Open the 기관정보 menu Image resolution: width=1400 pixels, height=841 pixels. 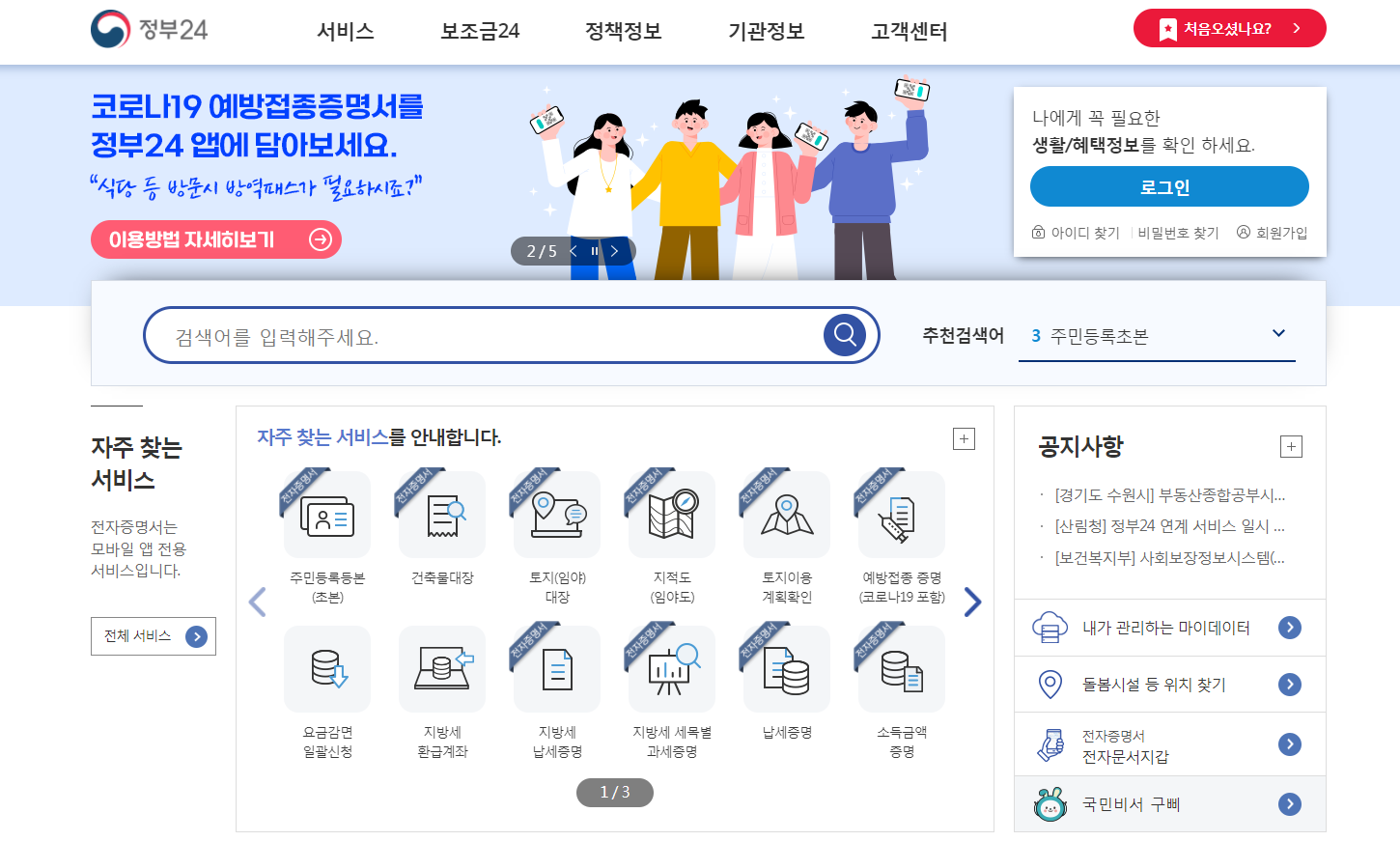[766, 31]
